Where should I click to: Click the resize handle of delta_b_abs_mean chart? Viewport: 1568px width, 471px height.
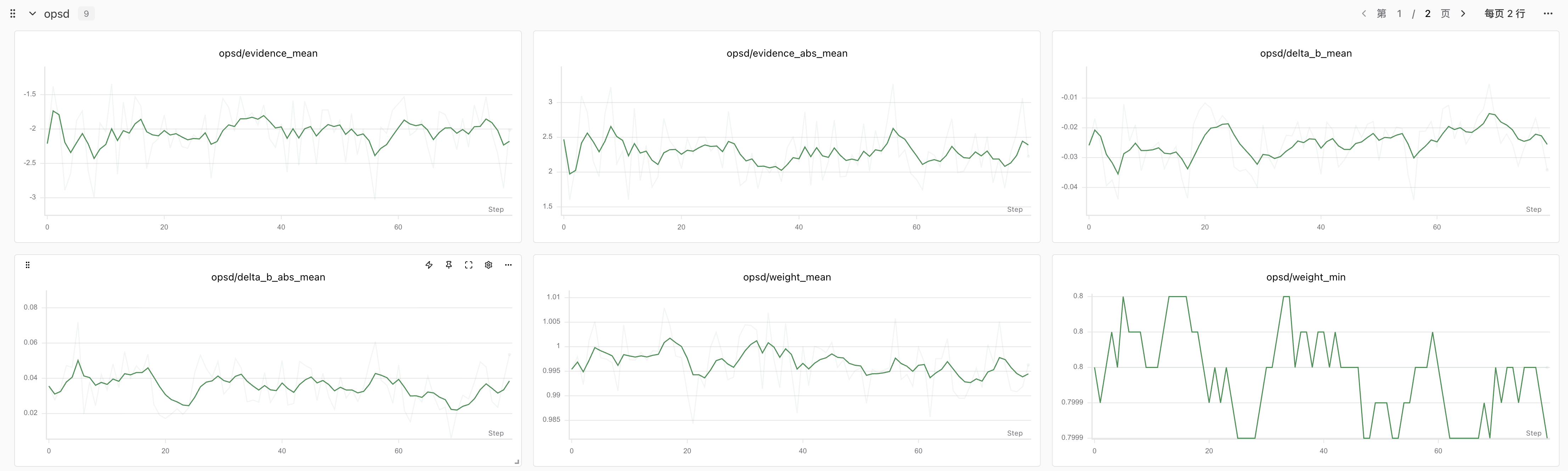tap(517, 462)
